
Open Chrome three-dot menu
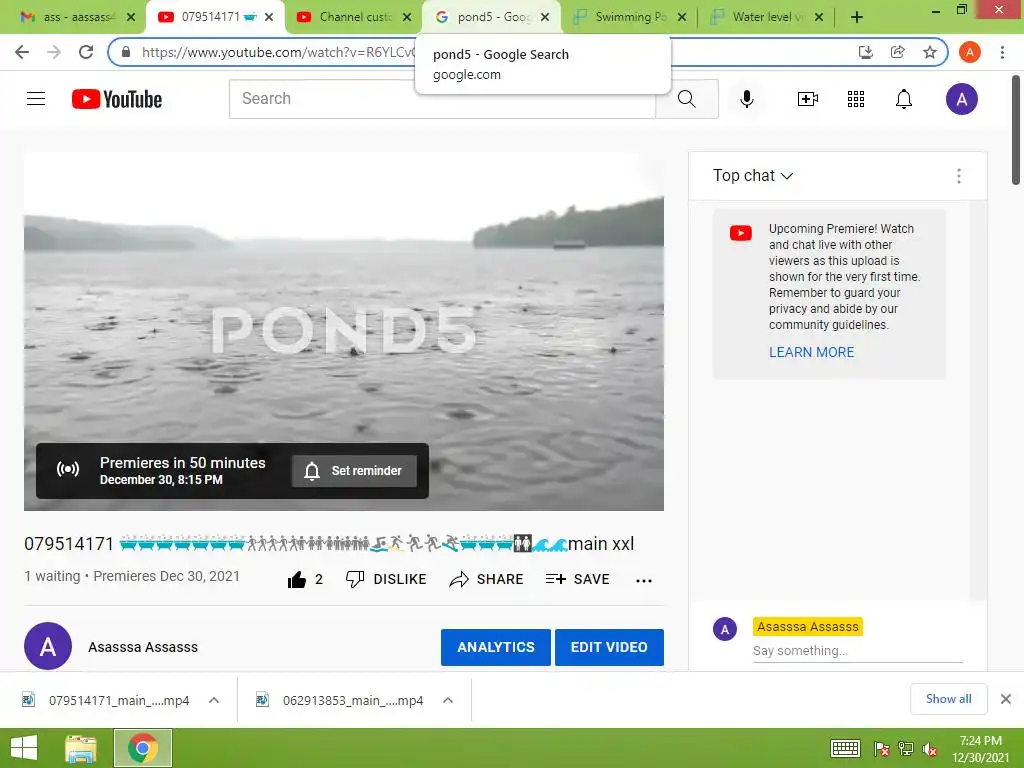click(x=1002, y=52)
